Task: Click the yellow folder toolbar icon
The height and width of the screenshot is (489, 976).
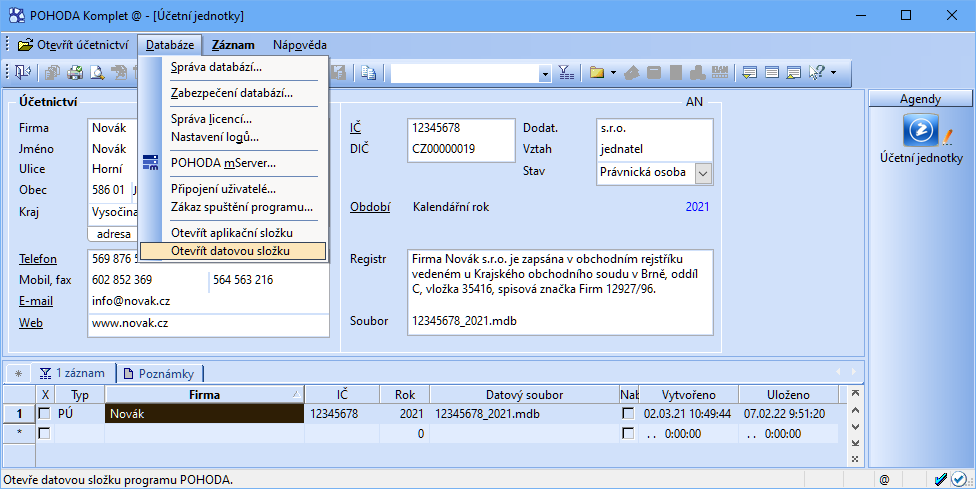Action: (597, 73)
